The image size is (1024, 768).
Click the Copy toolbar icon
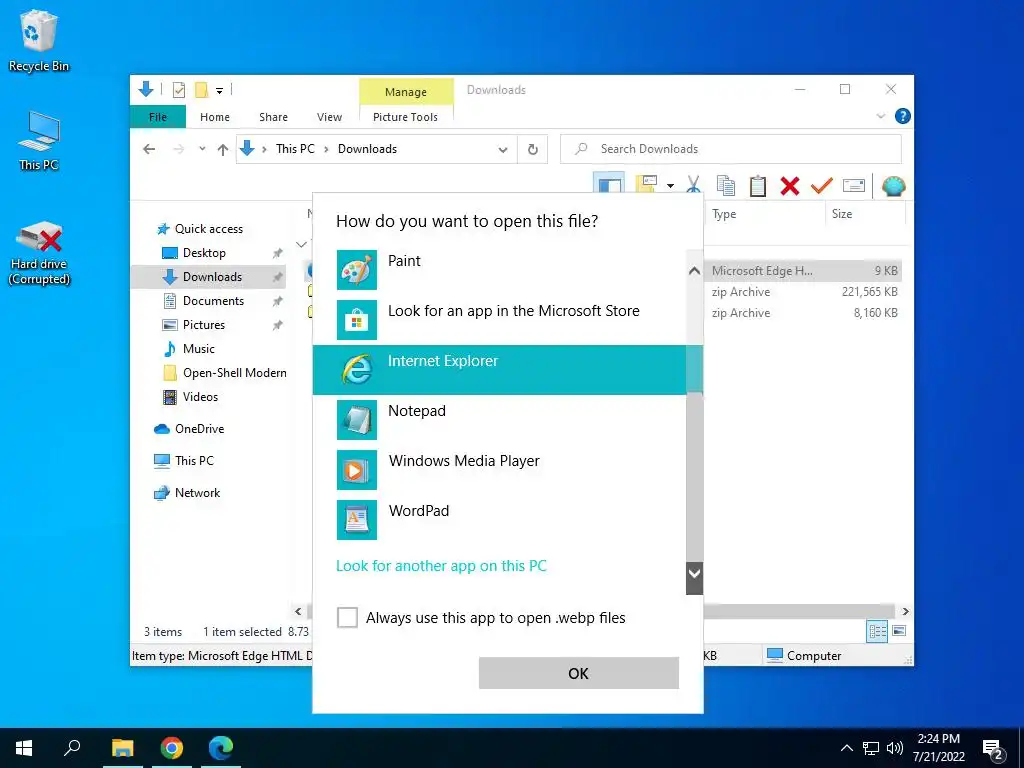(726, 186)
